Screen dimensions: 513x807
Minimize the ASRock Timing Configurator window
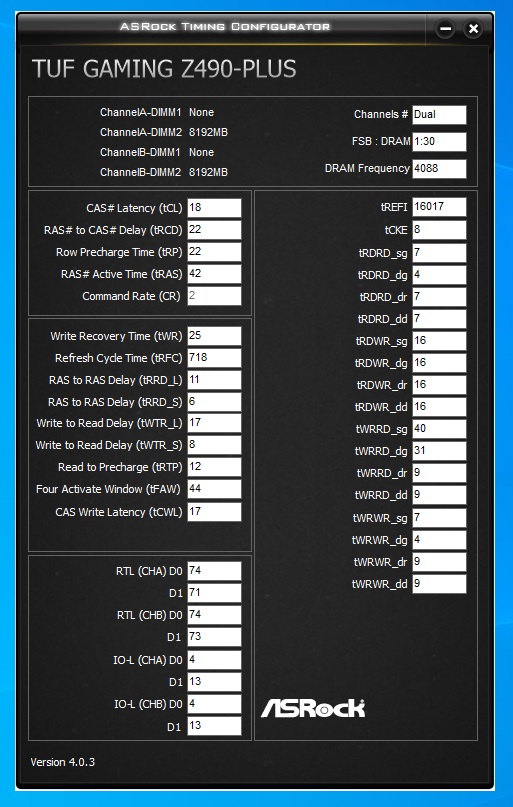445,29
